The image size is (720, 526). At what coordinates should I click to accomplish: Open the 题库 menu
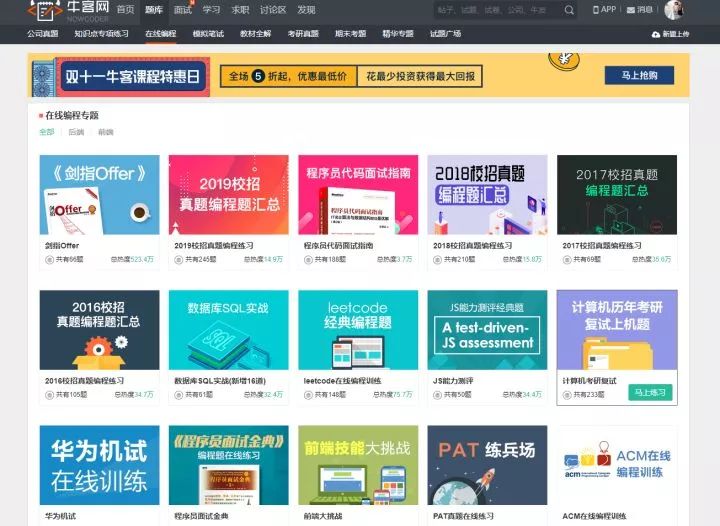click(x=154, y=10)
